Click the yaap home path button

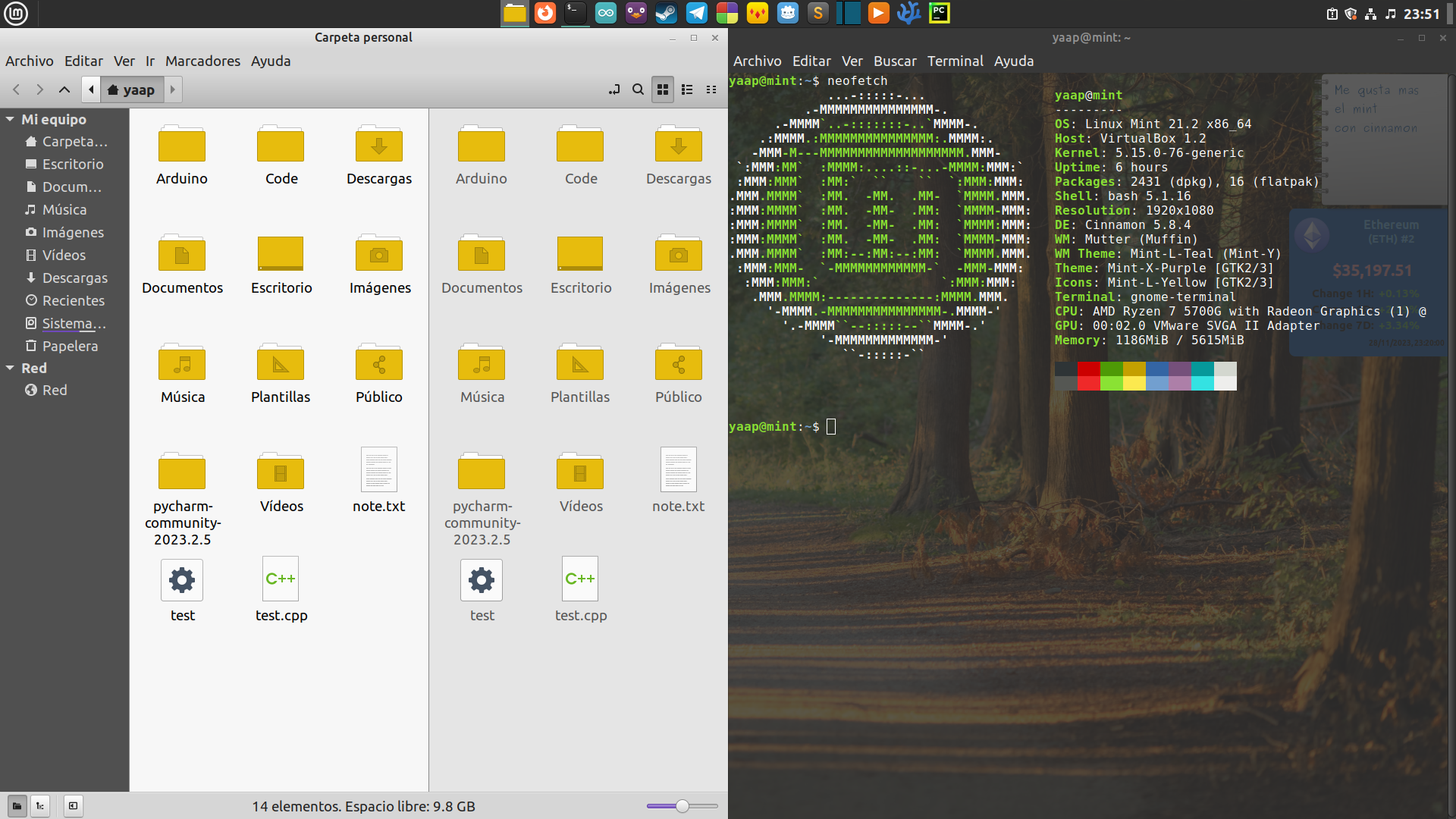pos(132,89)
